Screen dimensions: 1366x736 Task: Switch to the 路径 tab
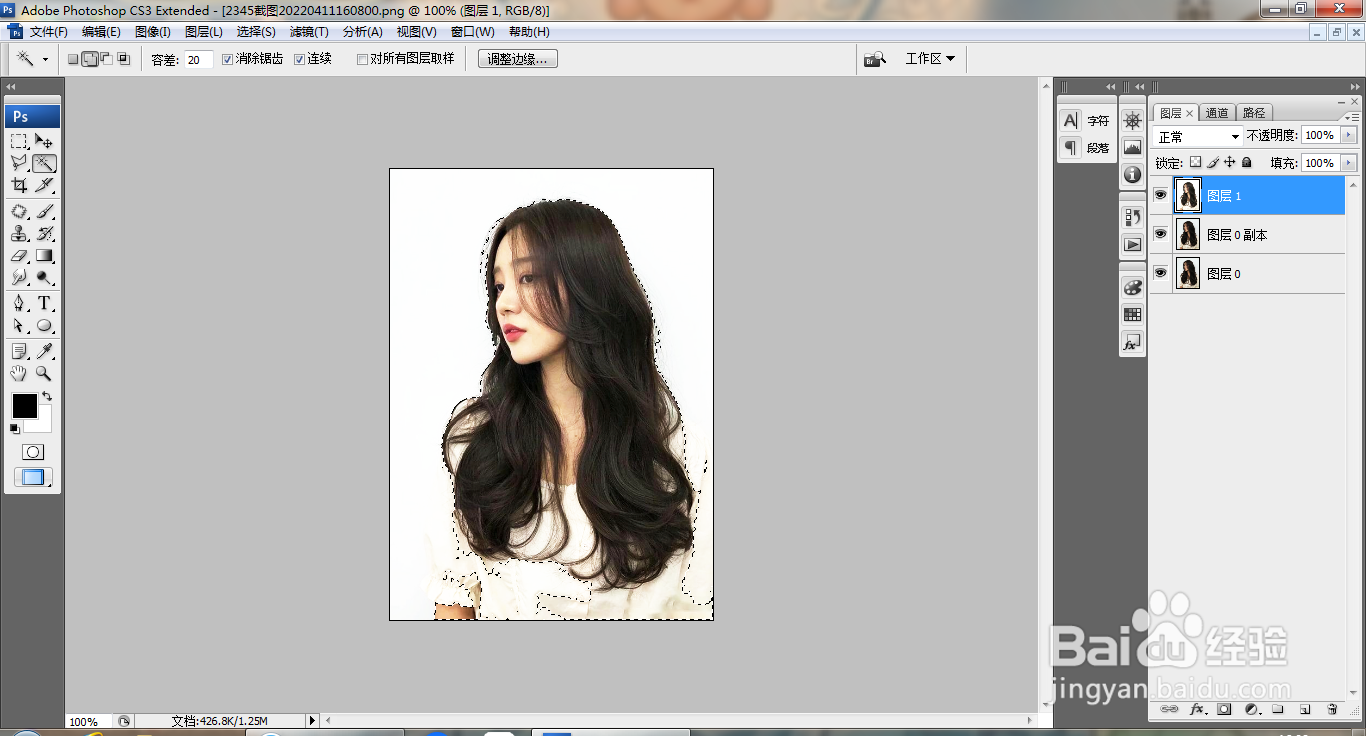coord(1254,113)
